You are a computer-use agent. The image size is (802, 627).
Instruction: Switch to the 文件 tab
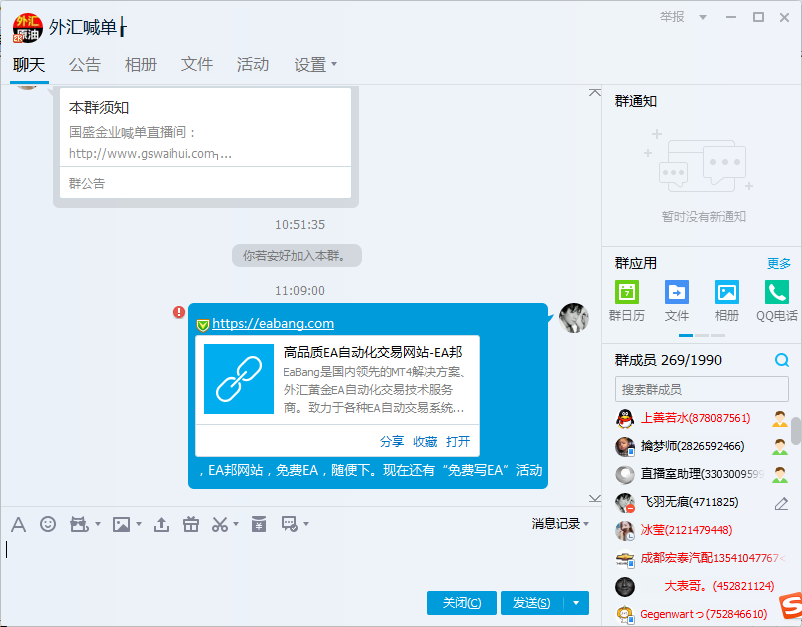click(196, 64)
